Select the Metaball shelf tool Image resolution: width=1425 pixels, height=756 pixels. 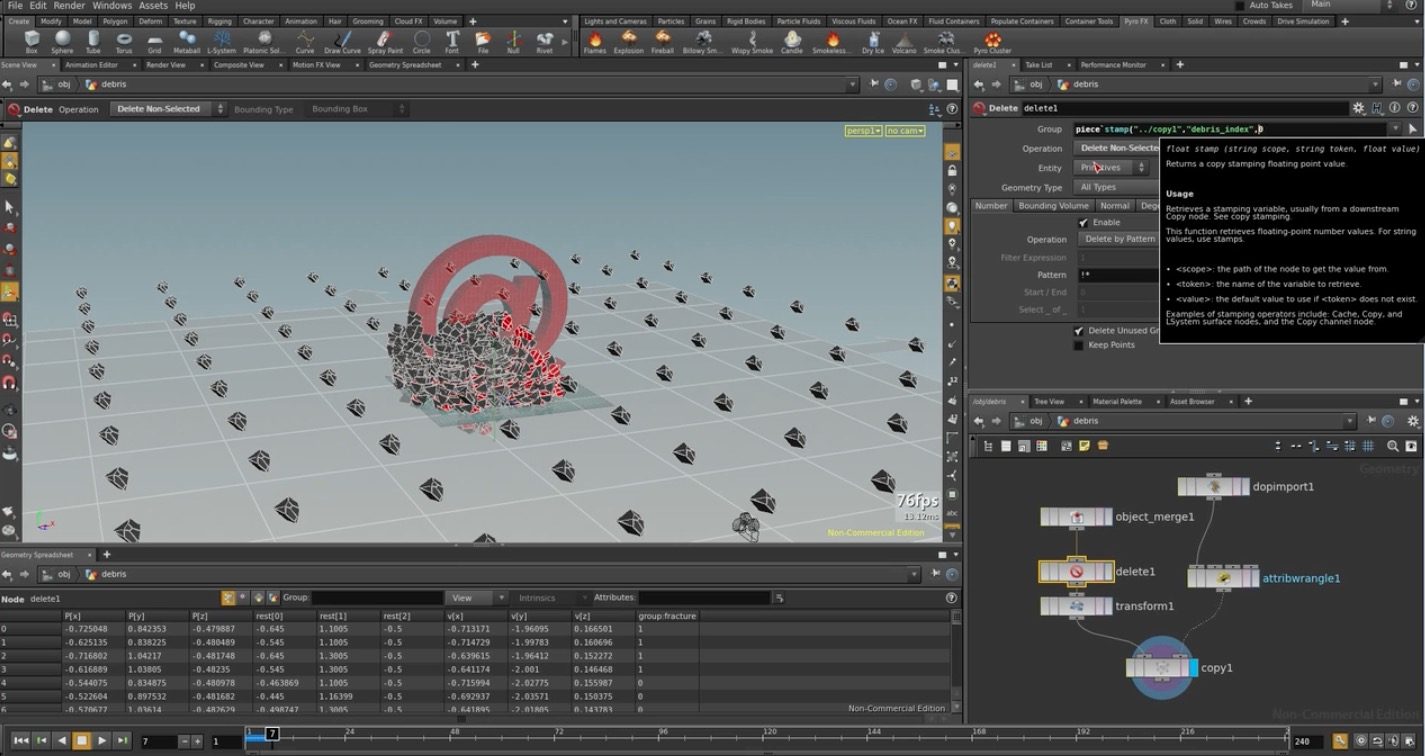[187, 42]
